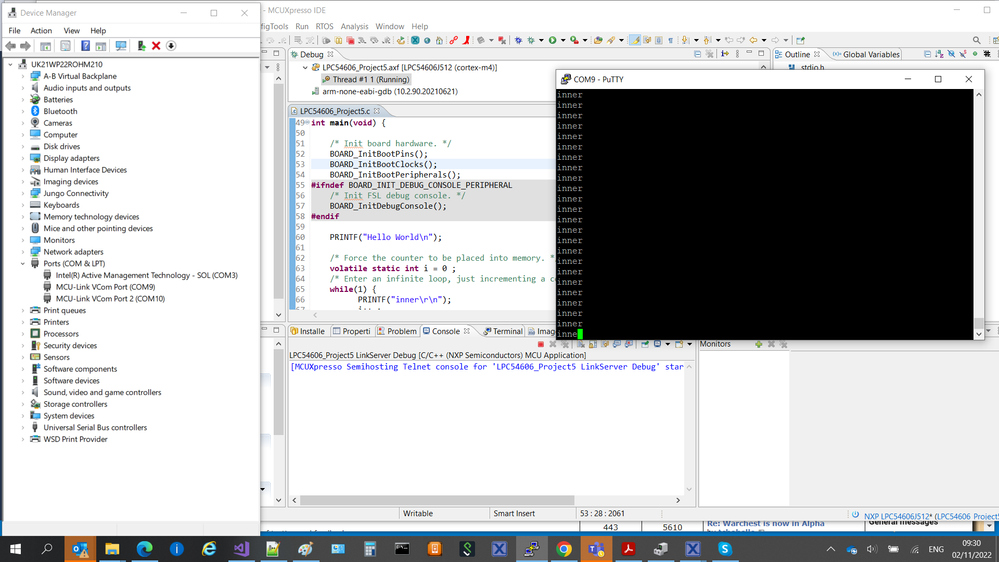The height and width of the screenshot is (562, 999).
Task: Click the black down-arrow Disable device icon
Action: coord(171,46)
